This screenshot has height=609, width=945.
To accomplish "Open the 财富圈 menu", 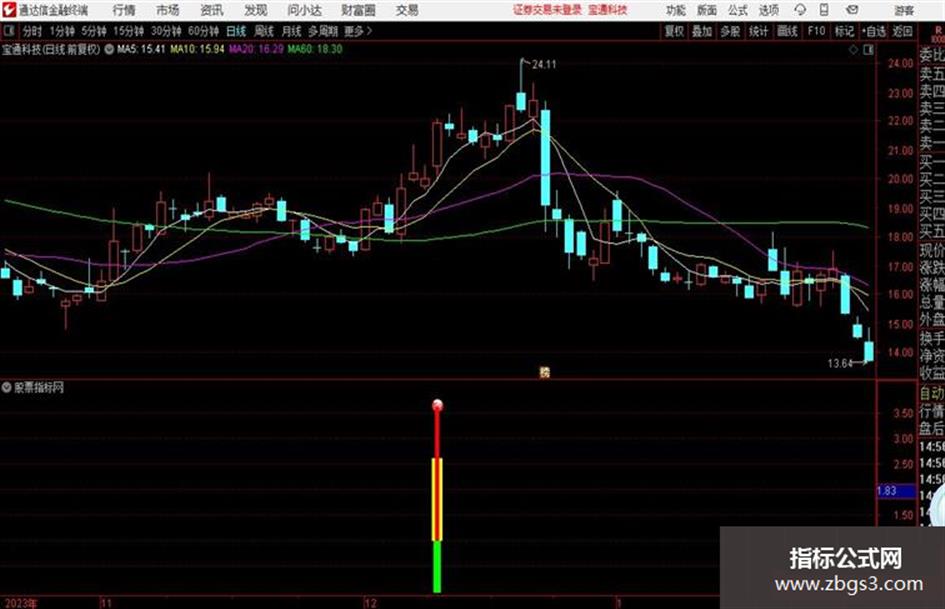I will [x=358, y=10].
